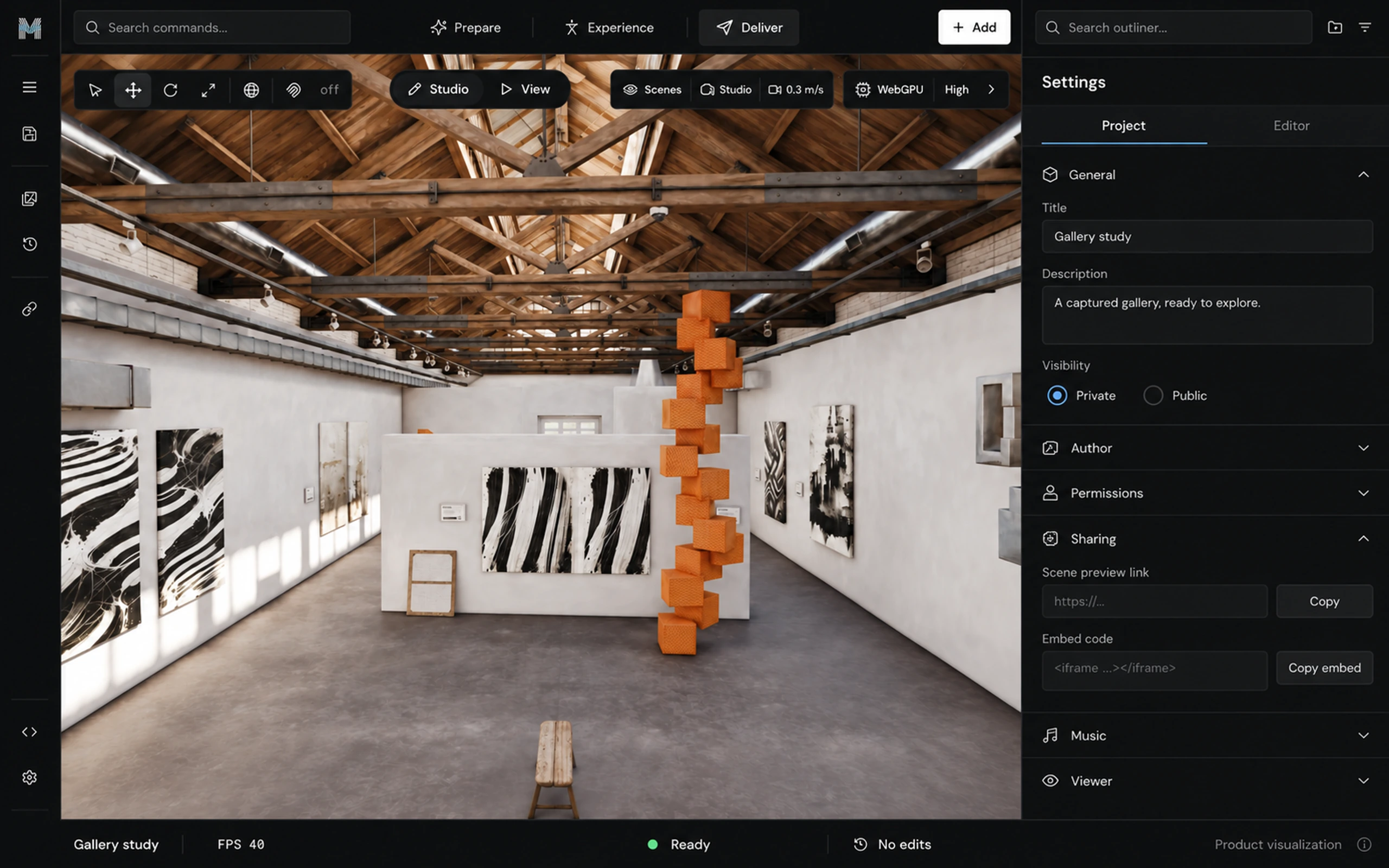This screenshot has width=1389, height=868.
Task: Pick the scale tool
Action: [208, 90]
